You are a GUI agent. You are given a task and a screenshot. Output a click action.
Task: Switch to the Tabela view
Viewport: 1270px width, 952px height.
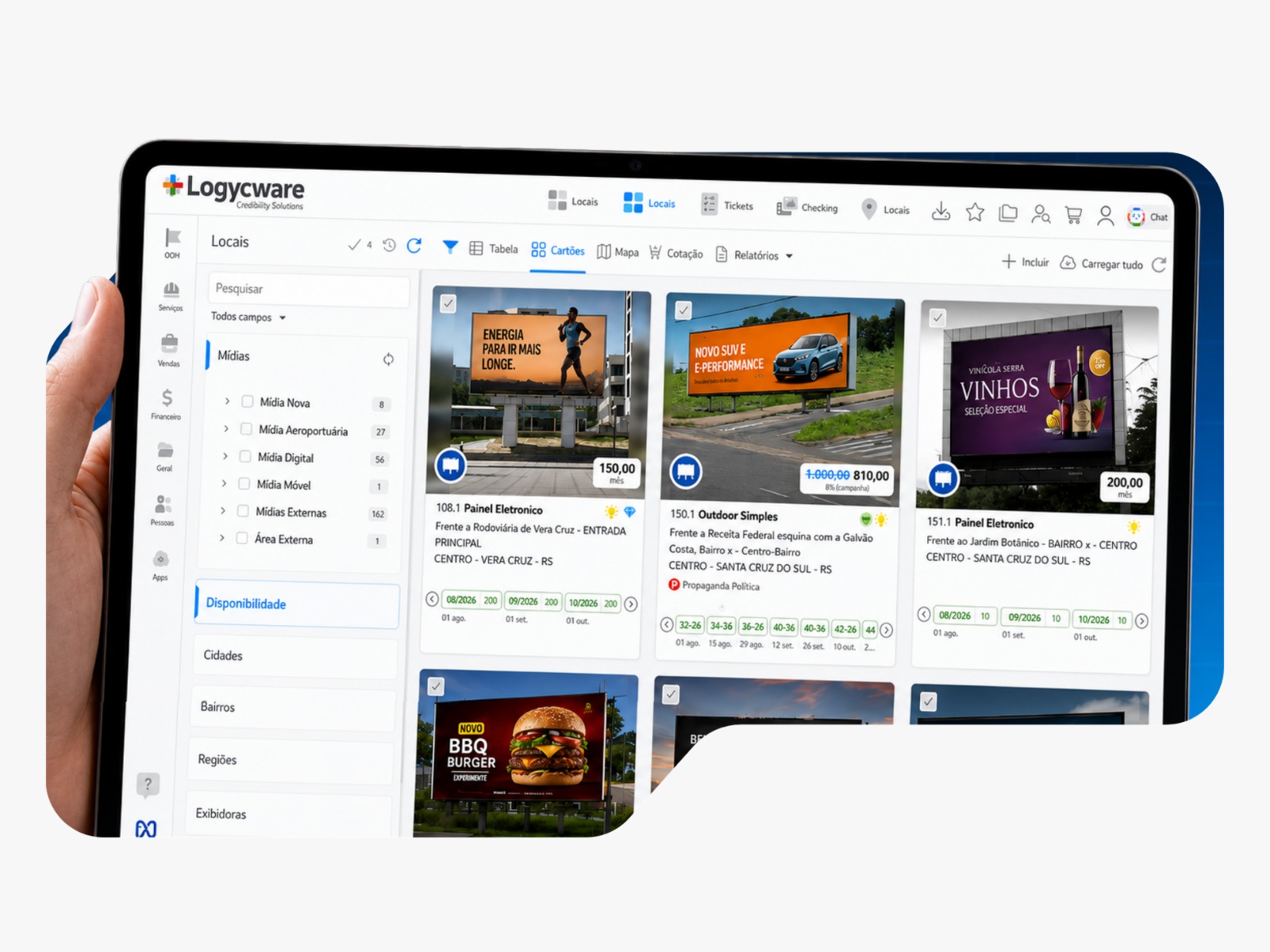click(494, 249)
